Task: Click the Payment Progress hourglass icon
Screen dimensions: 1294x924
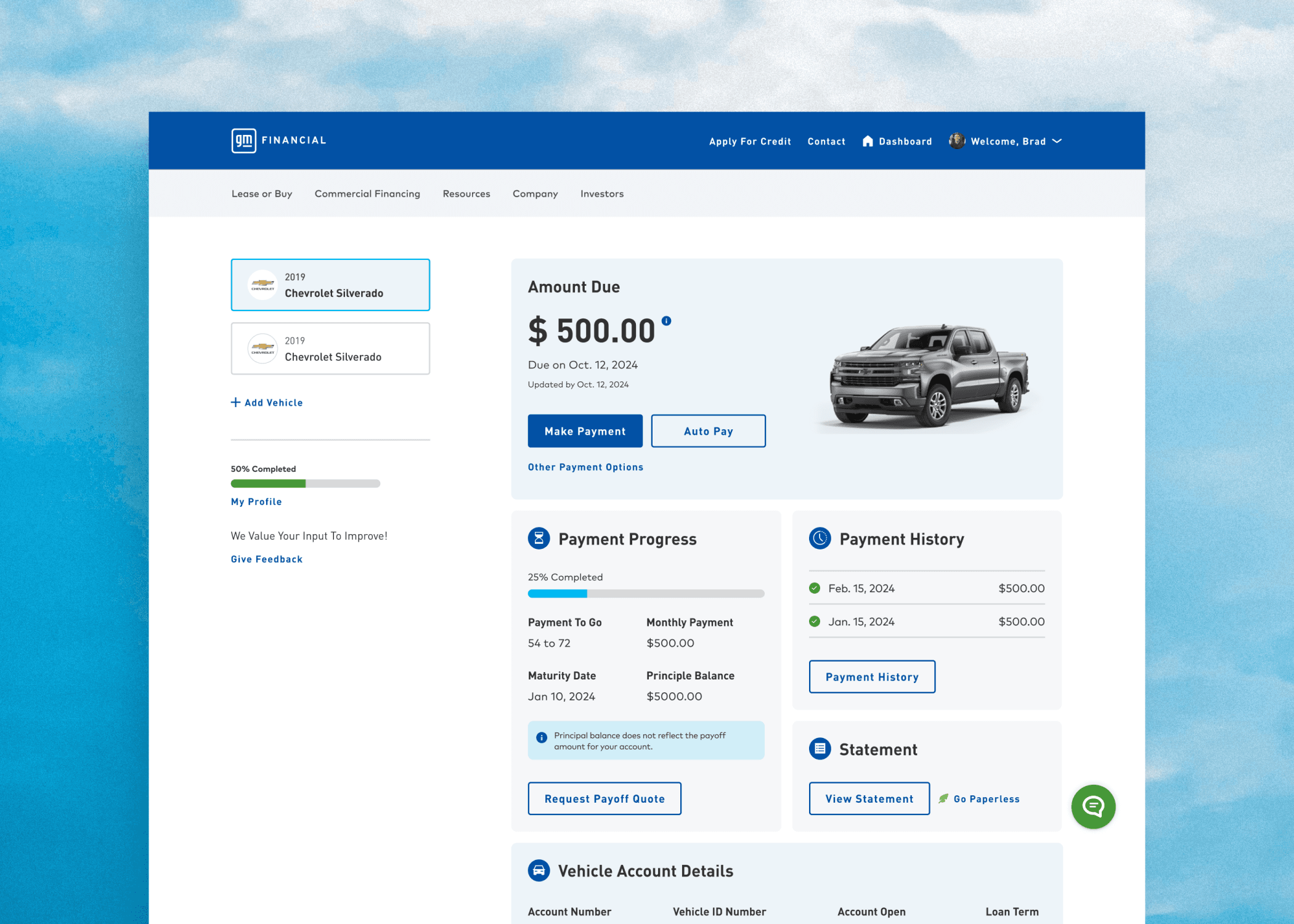Action: (x=539, y=538)
